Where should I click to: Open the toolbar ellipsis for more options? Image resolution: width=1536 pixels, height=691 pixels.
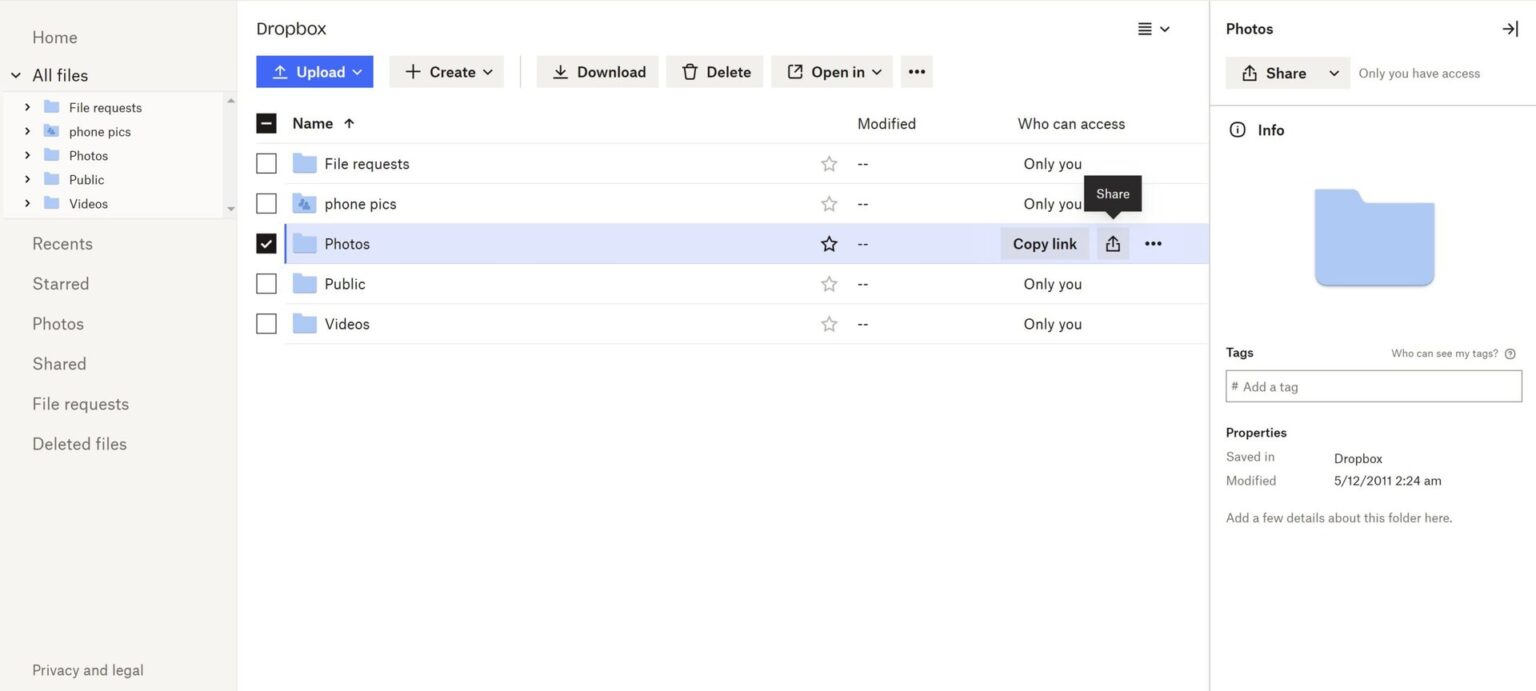tap(916, 71)
